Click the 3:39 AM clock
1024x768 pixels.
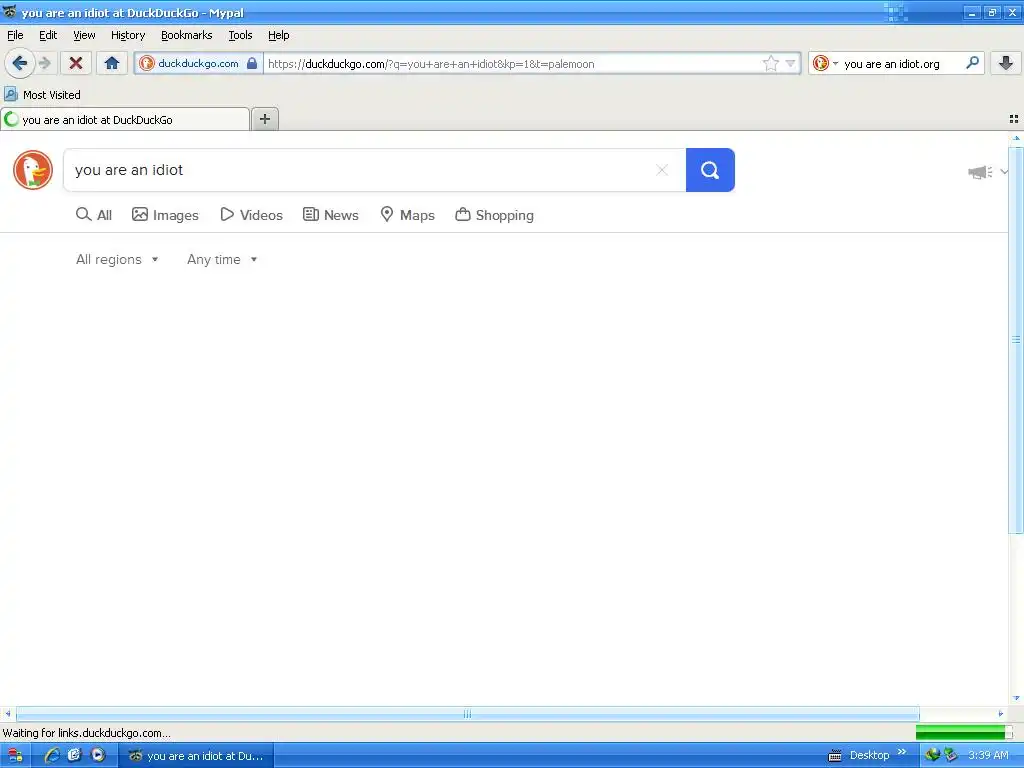tap(988, 756)
